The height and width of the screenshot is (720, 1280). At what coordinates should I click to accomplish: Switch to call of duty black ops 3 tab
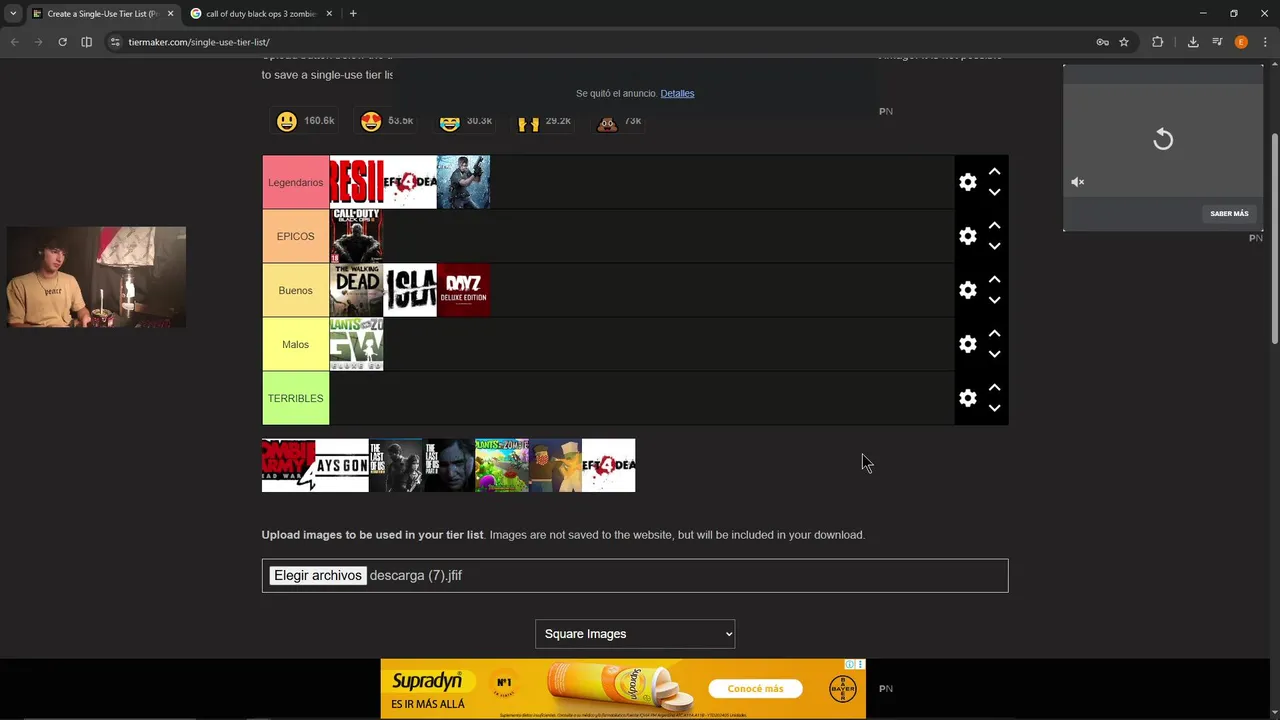262,14
